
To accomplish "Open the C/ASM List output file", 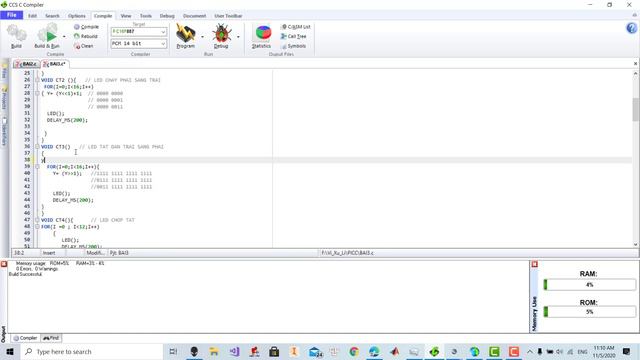I will point(296,27).
